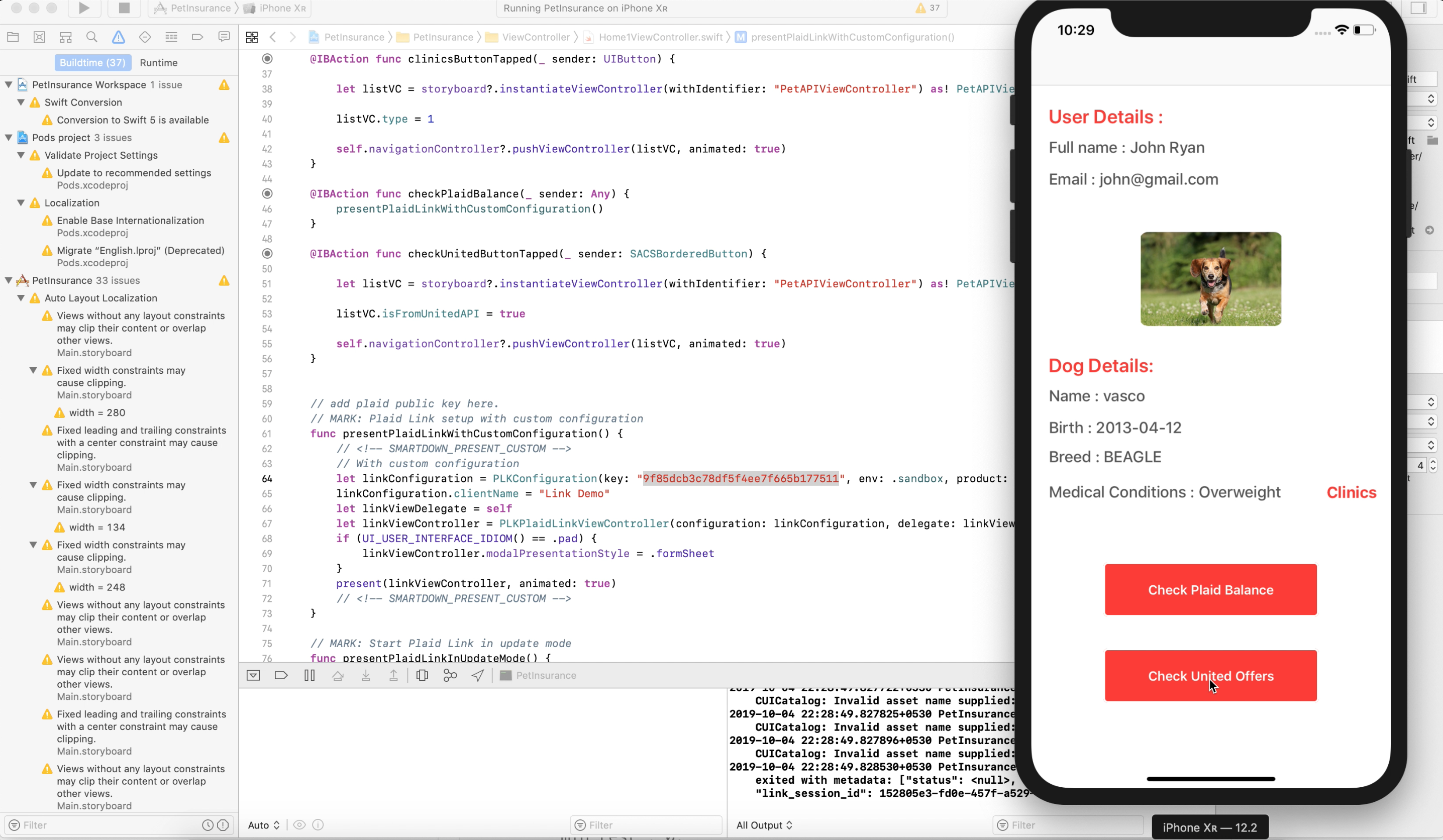Viewport: 1443px width, 840px height.
Task: Select the Issue navigator warning icon
Action: pyautogui.click(x=119, y=37)
